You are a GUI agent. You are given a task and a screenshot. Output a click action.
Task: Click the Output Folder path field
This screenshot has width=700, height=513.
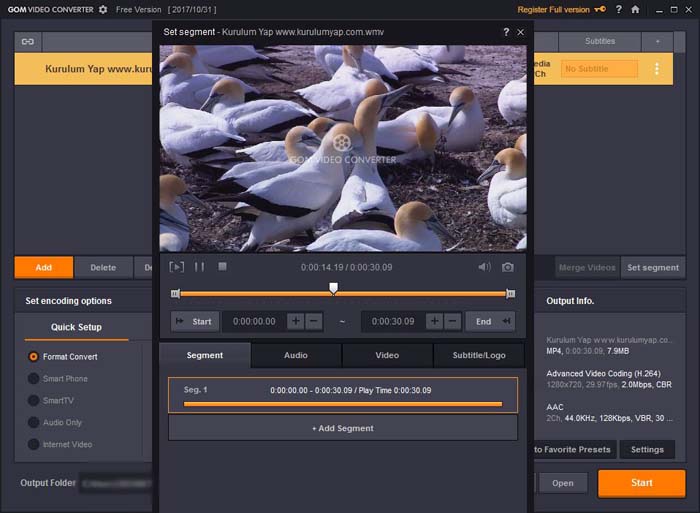click(116, 483)
